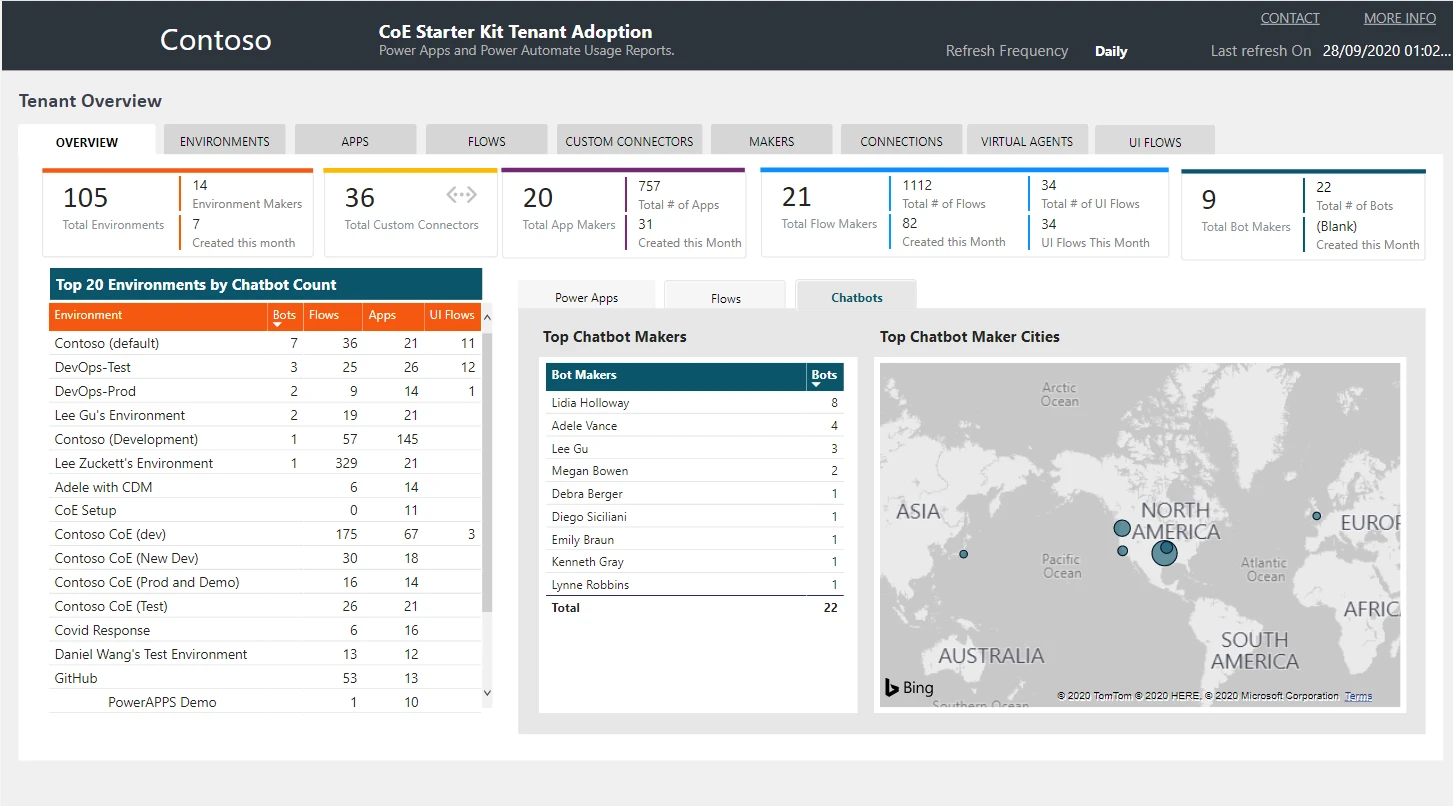The height and width of the screenshot is (806, 1453).
Task: Open the CONTACT link
Action: 1289,18
